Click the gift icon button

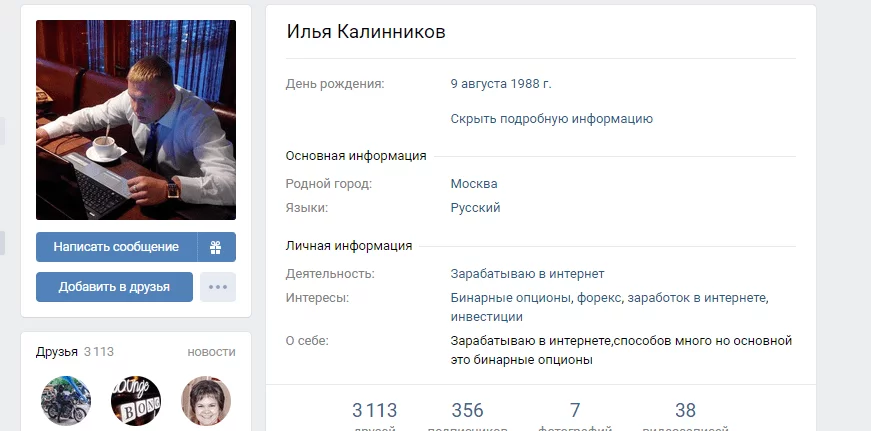217,247
